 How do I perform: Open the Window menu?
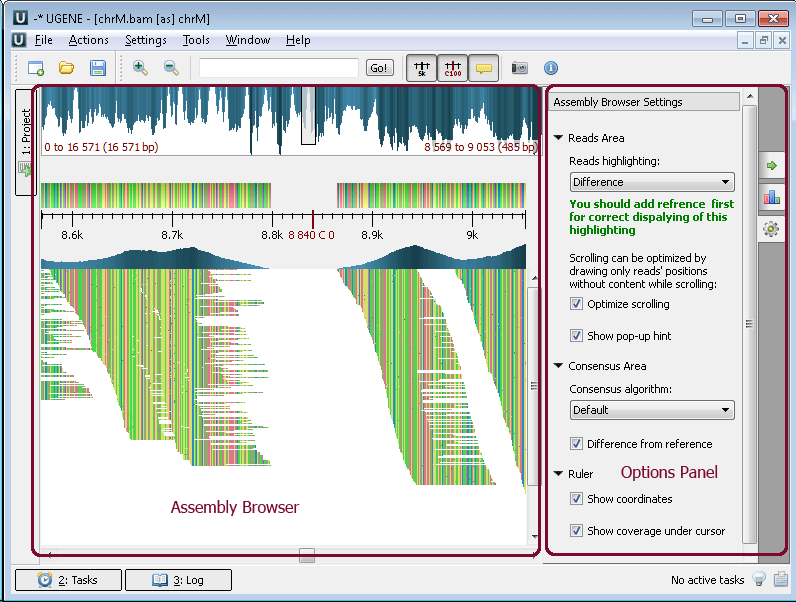click(248, 40)
